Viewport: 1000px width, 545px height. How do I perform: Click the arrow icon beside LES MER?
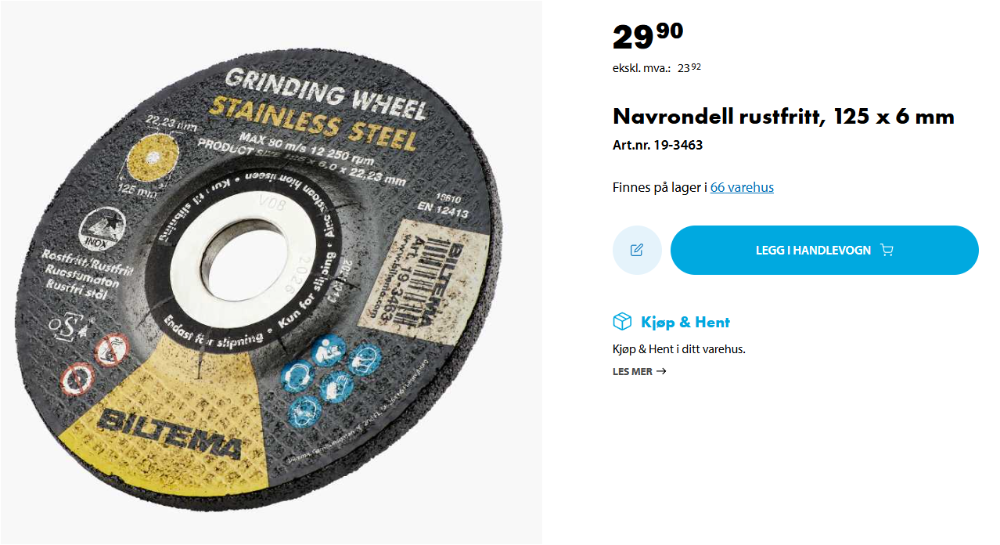[x=661, y=371]
